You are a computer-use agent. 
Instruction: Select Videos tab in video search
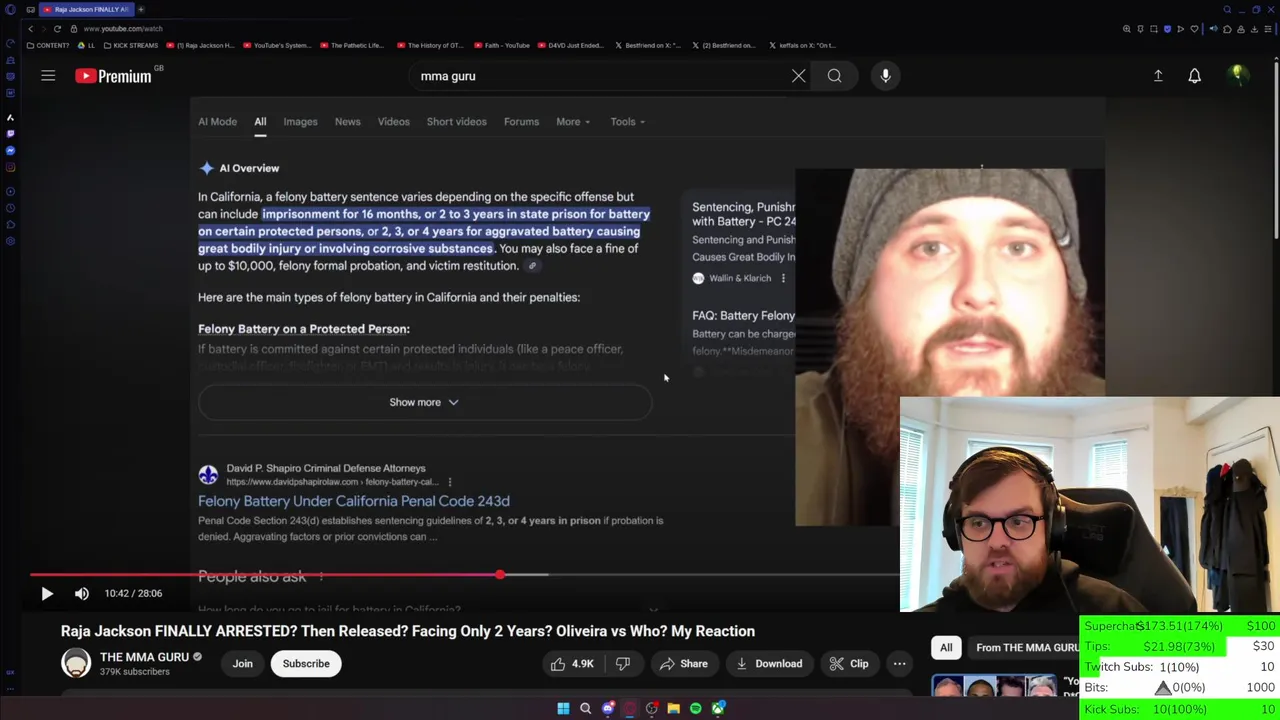393,122
